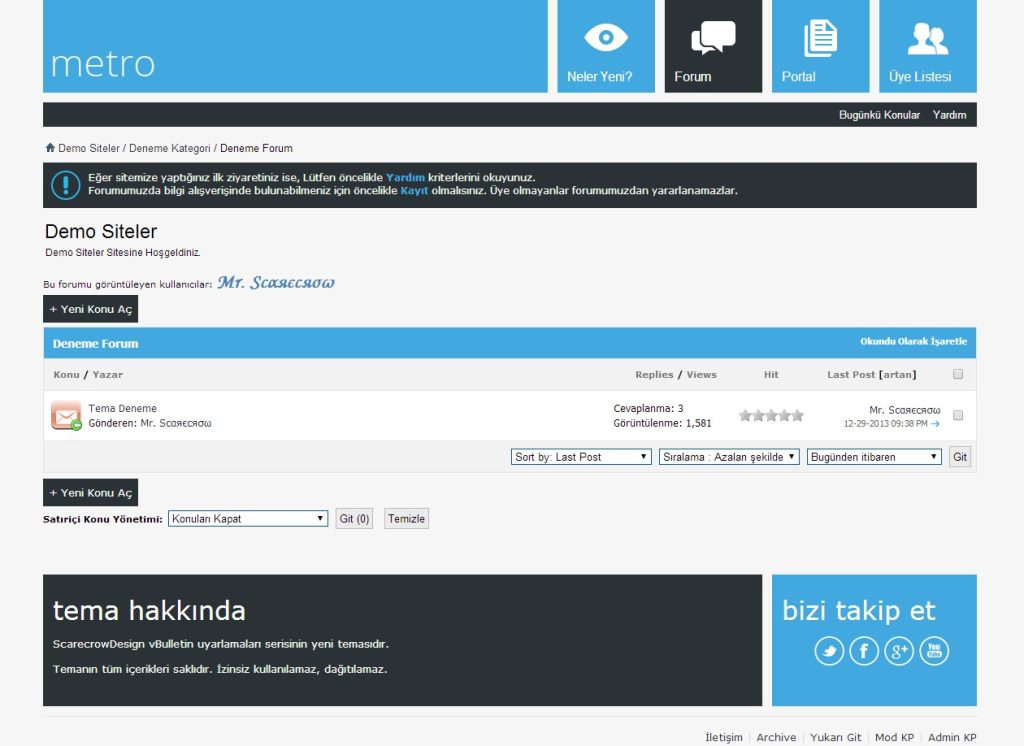Toggle the select-all threads checkbox in header
Screen dimensions: 1024x746
[957, 374]
